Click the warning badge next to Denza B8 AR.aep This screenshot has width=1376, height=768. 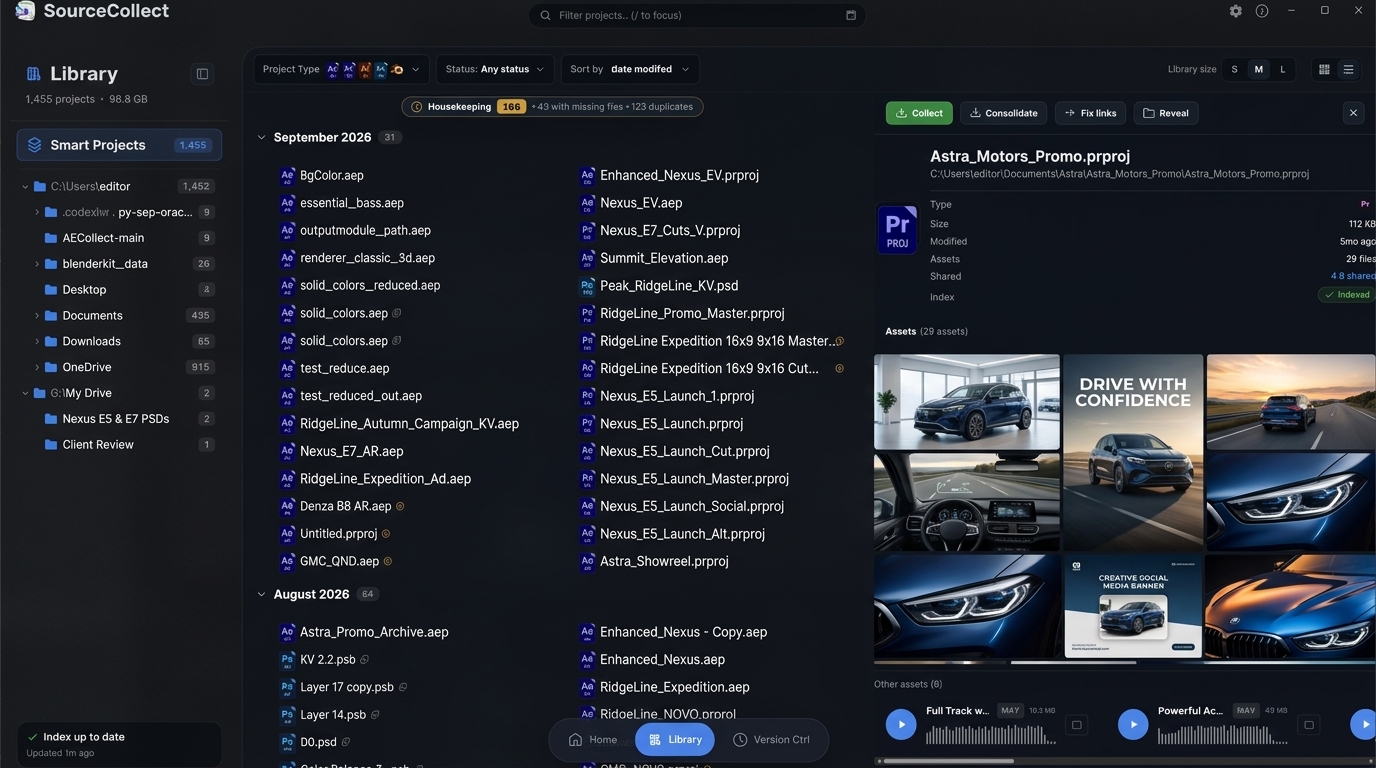[x=400, y=507]
